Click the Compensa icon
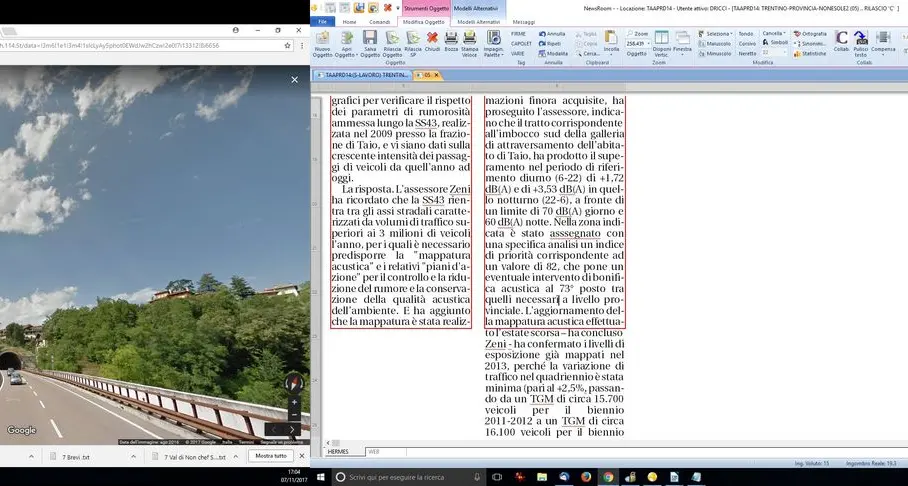The height and width of the screenshot is (486, 908). click(883, 42)
